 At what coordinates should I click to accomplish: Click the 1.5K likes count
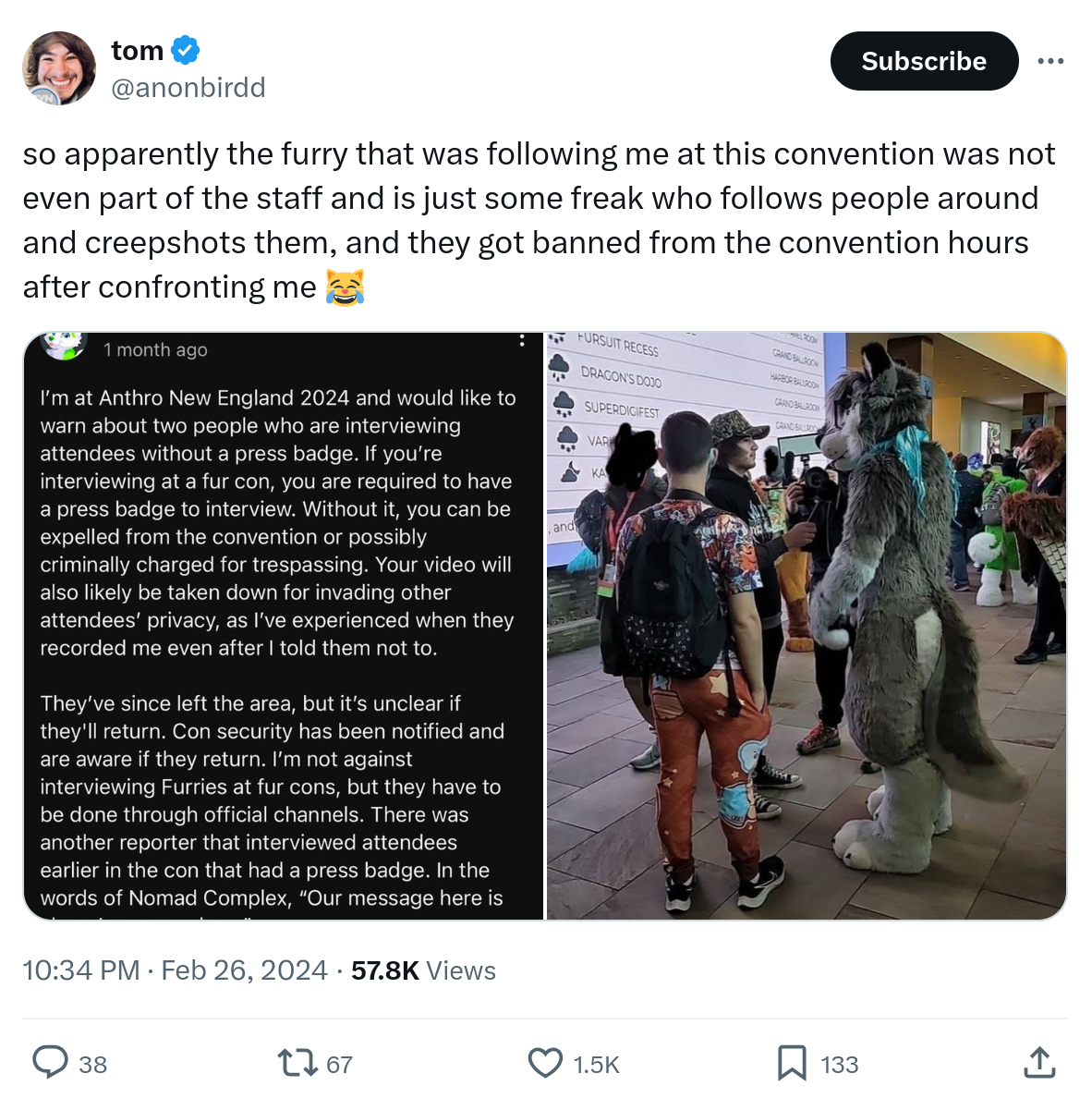tap(597, 1065)
